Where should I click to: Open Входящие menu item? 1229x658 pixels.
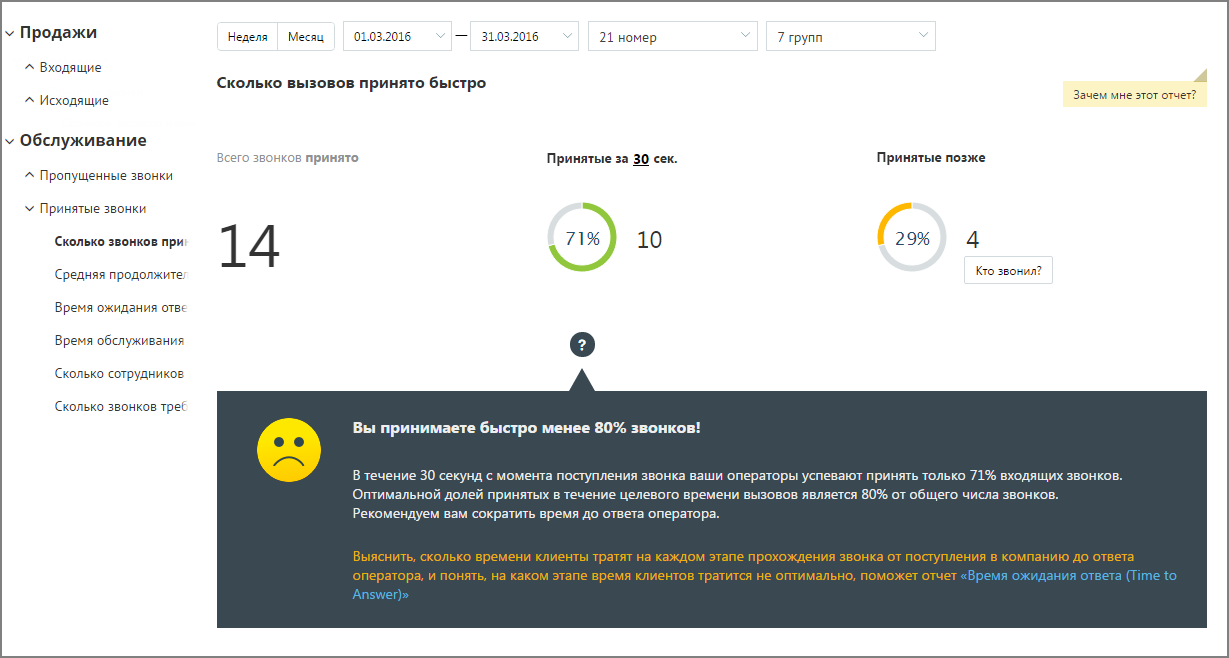[x=70, y=68]
